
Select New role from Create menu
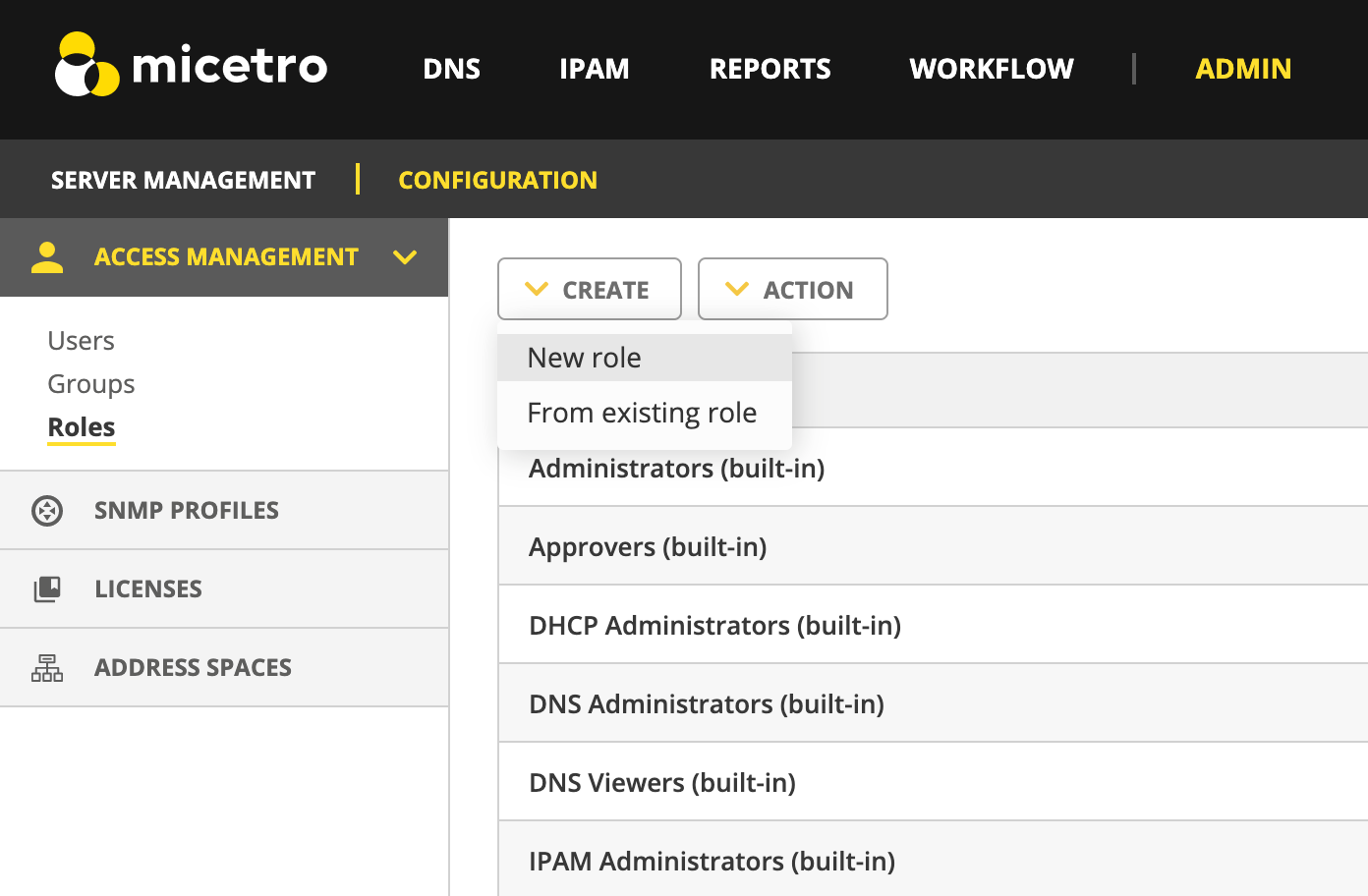(585, 358)
